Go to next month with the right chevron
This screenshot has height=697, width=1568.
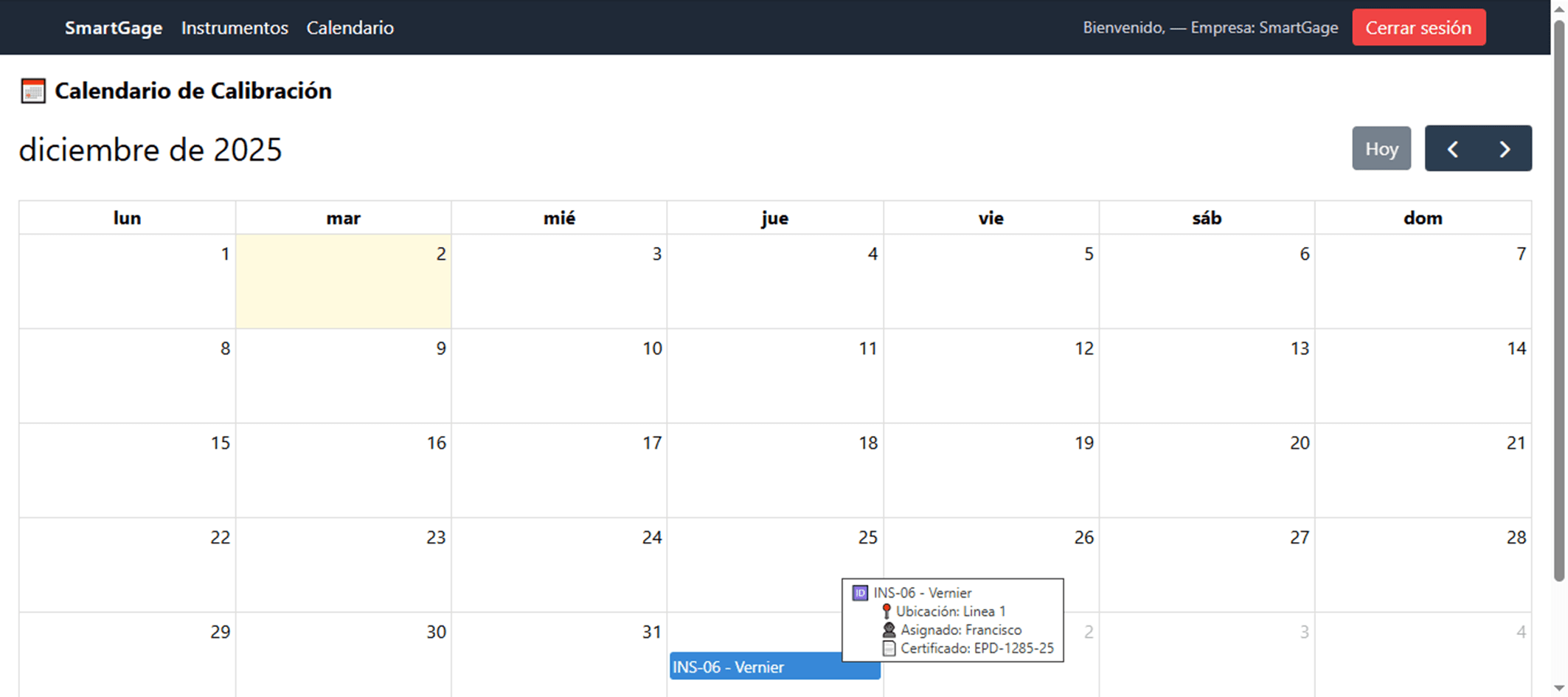point(1505,148)
